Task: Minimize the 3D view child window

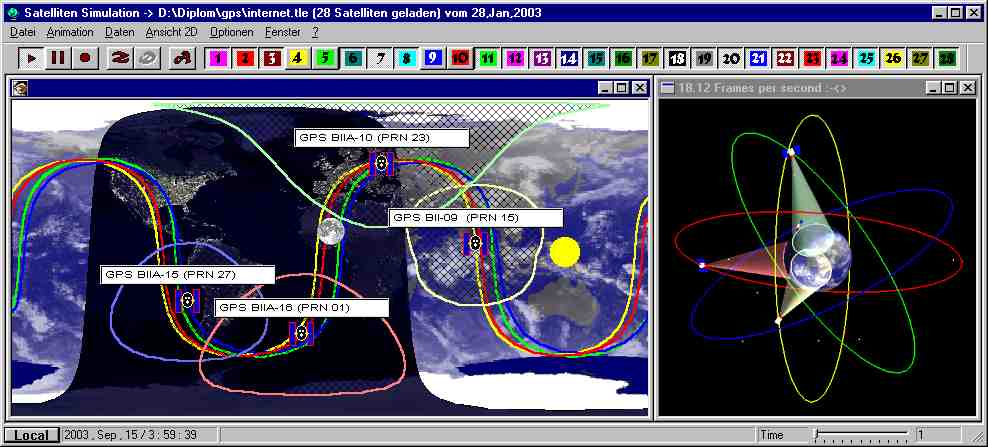Action: tap(934, 88)
